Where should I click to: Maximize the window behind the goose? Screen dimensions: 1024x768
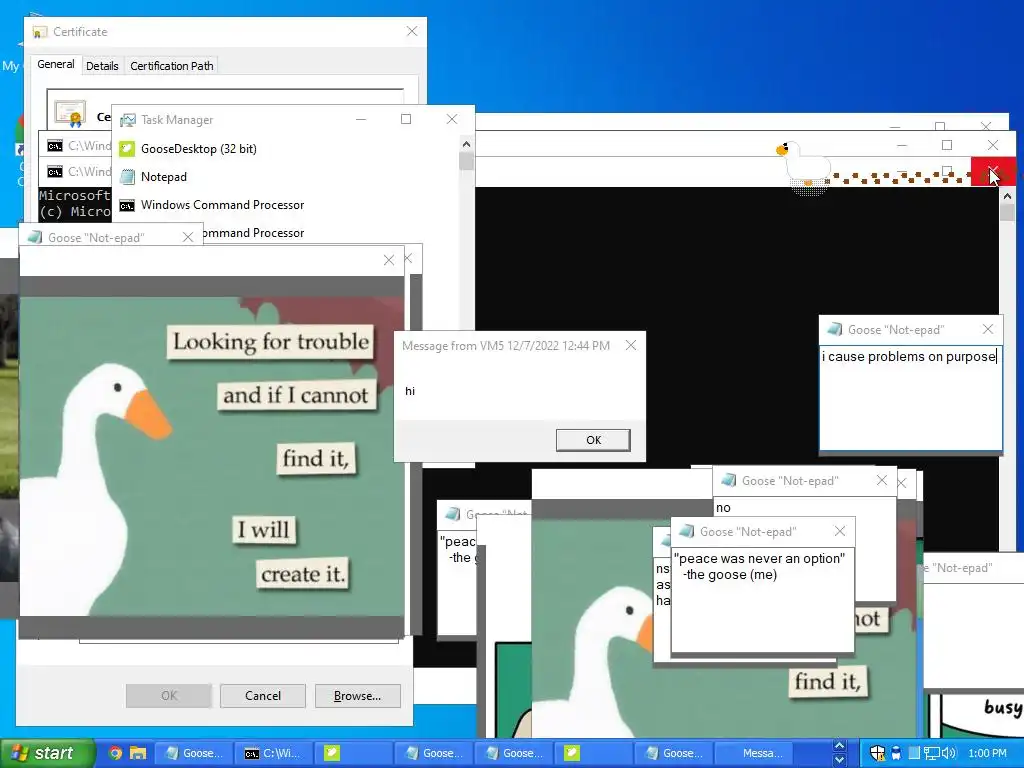[x=946, y=145]
